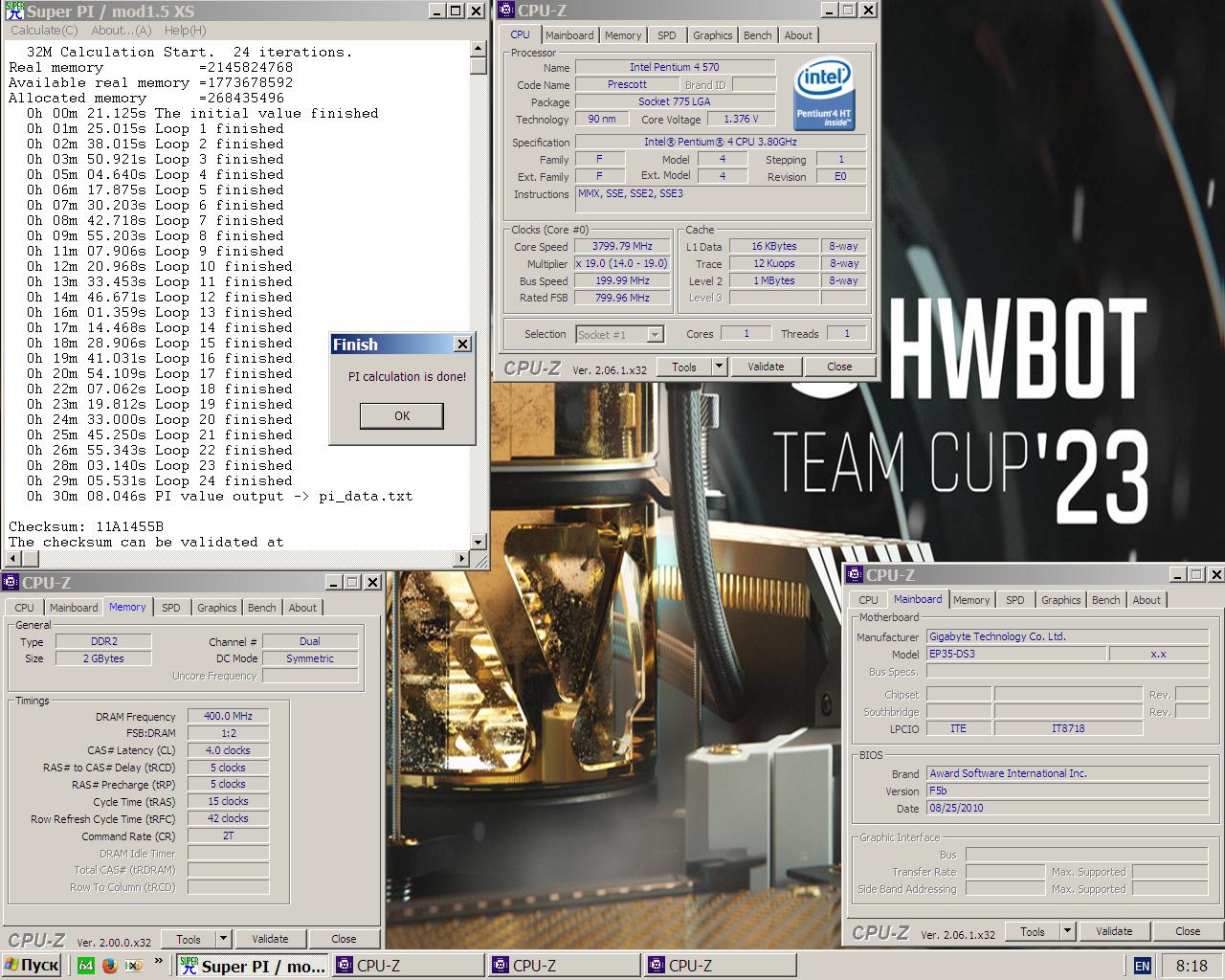The height and width of the screenshot is (980, 1225).
Task: Click the Checksum: 11A1455B line
Action: point(86,526)
